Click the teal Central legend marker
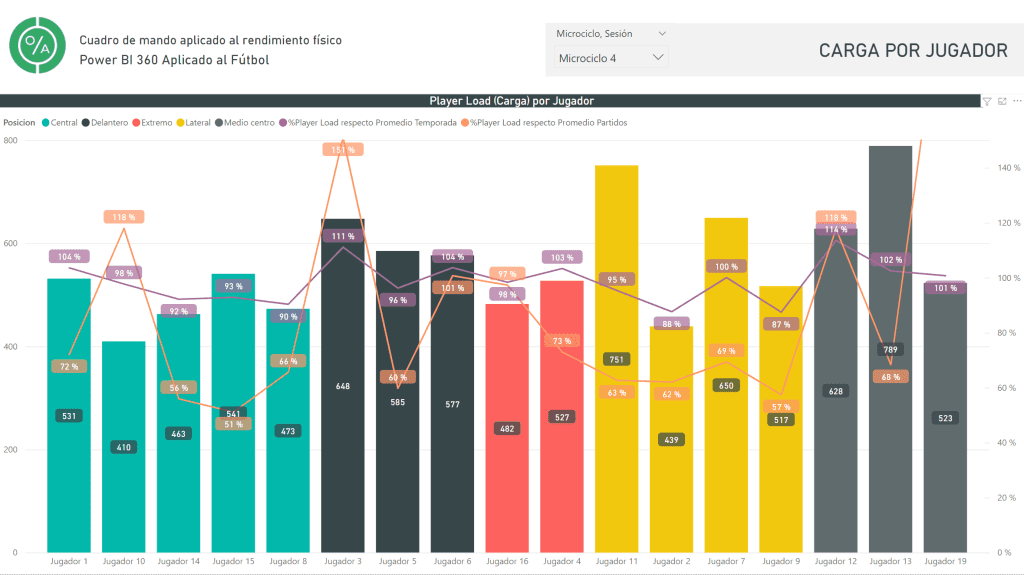The width and height of the screenshot is (1024, 575). [x=46, y=122]
